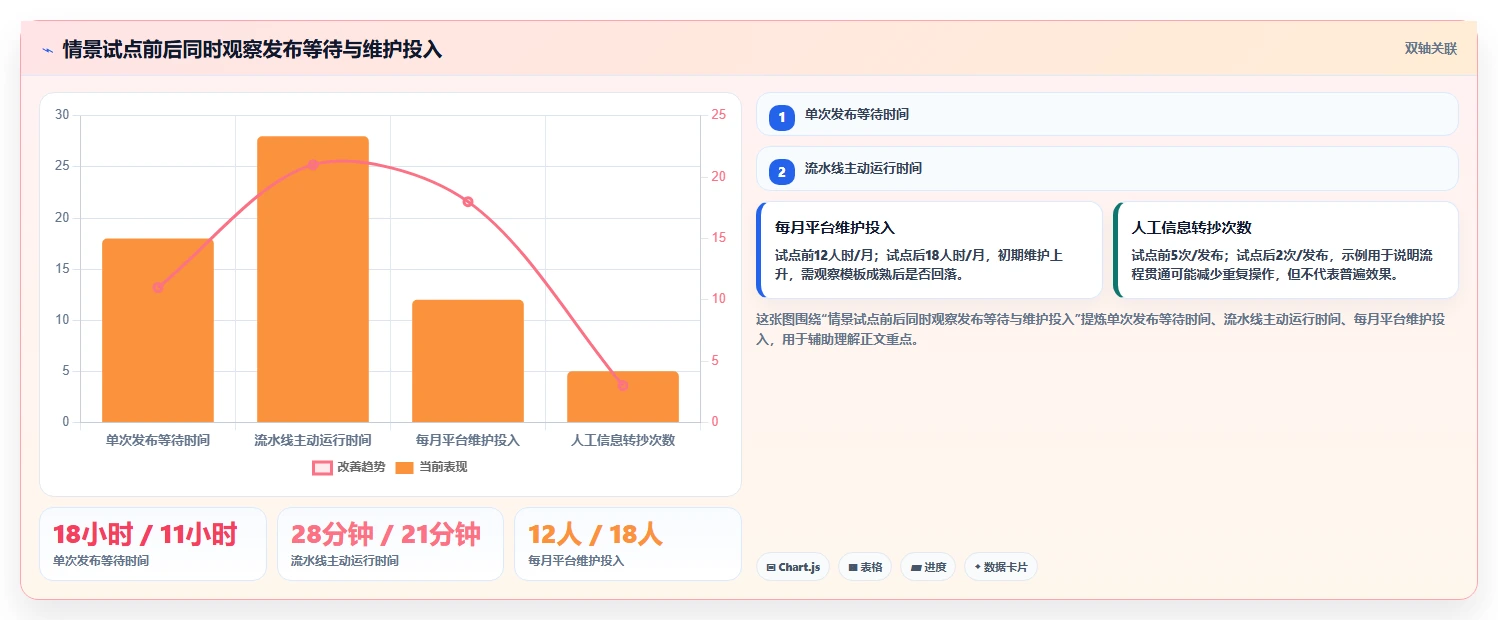Click trend line point above 每月平台维护投入 bar
This screenshot has height=620, width=1498.
(x=468, y=201)
